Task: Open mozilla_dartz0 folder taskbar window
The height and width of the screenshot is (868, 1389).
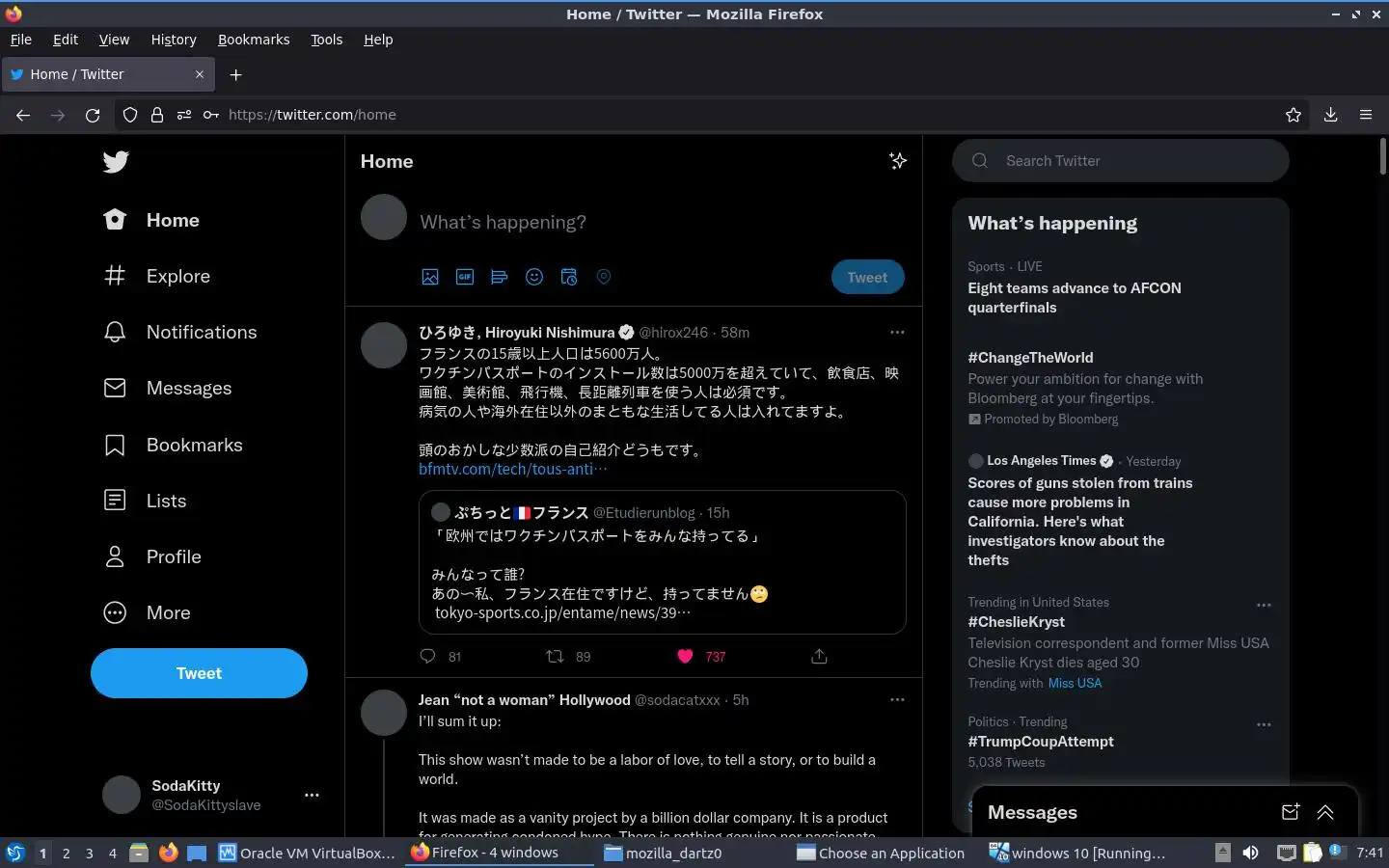Action: pyautogui.click(x=664, y=853)
